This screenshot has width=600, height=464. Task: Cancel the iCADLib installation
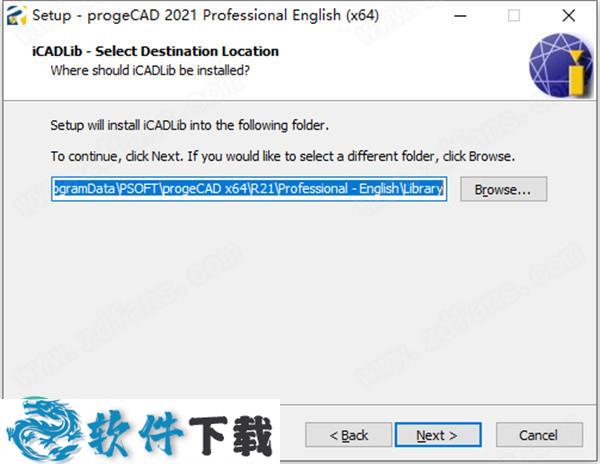[x=539, y=435]
